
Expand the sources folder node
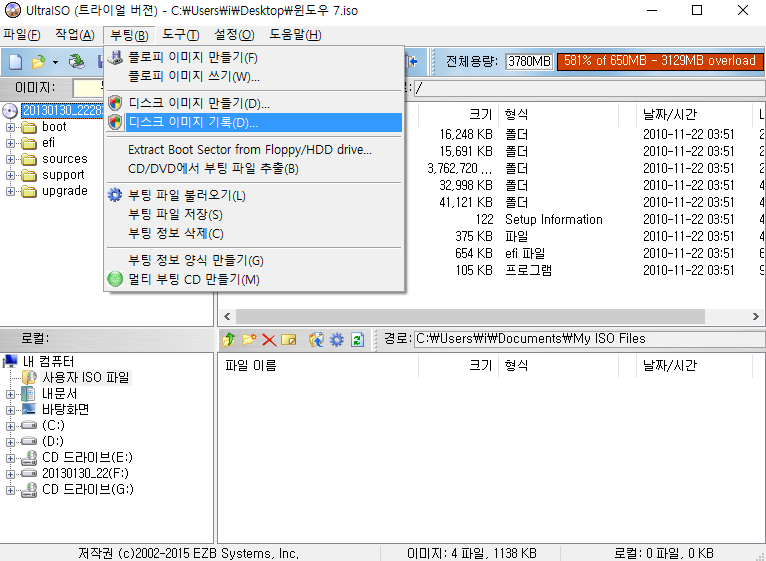tap(10, 160)
